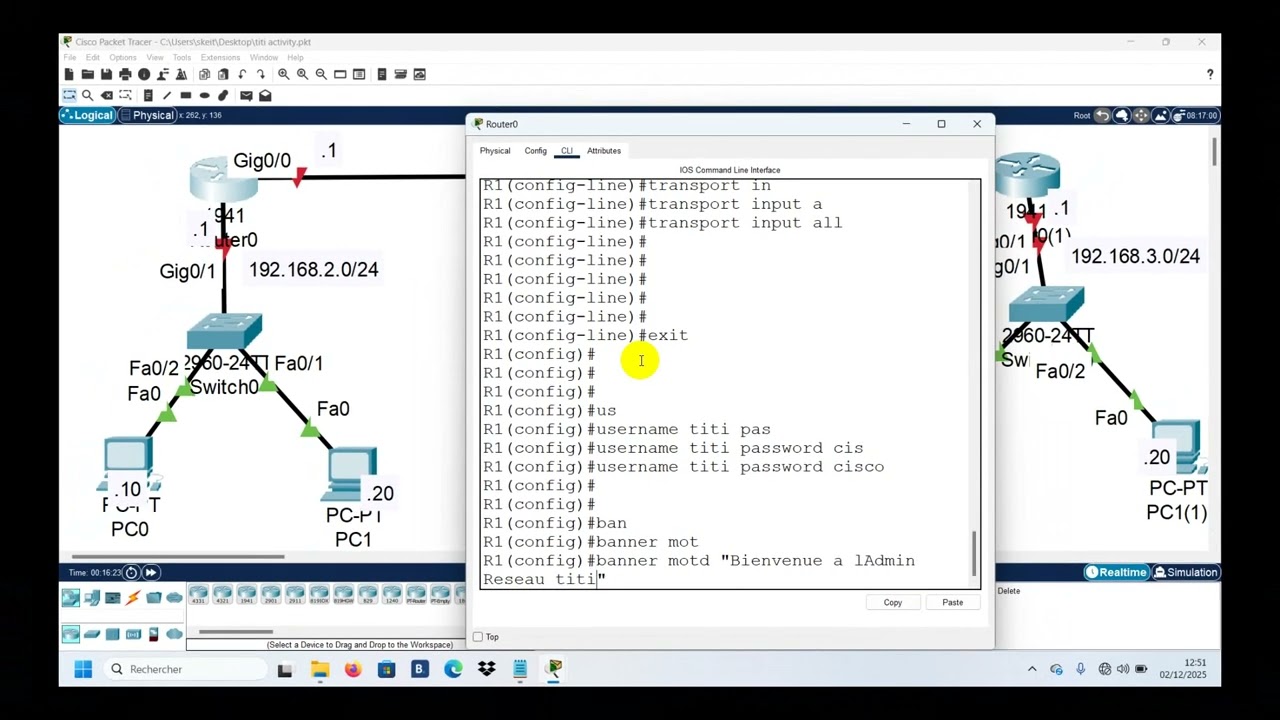The height and width of the screenshot is (720, 1280).
Task: Click the New Cluster cloud icon
Action: click(x=1122, y=115)
